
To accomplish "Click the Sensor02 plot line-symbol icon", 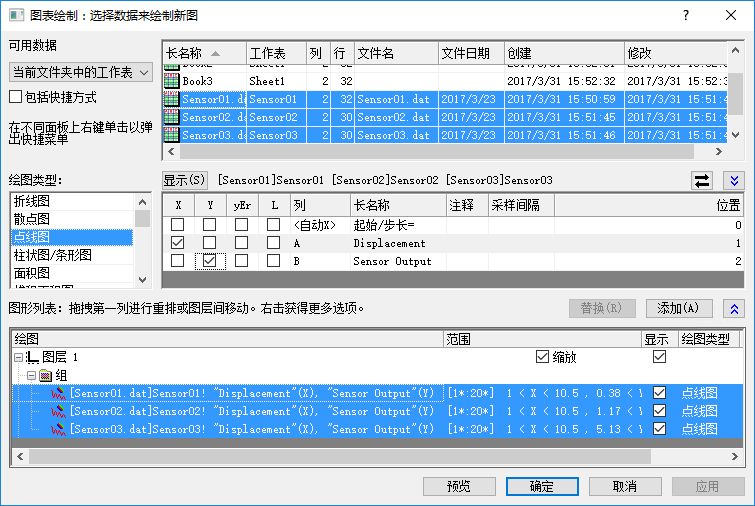I will [59, 411].
